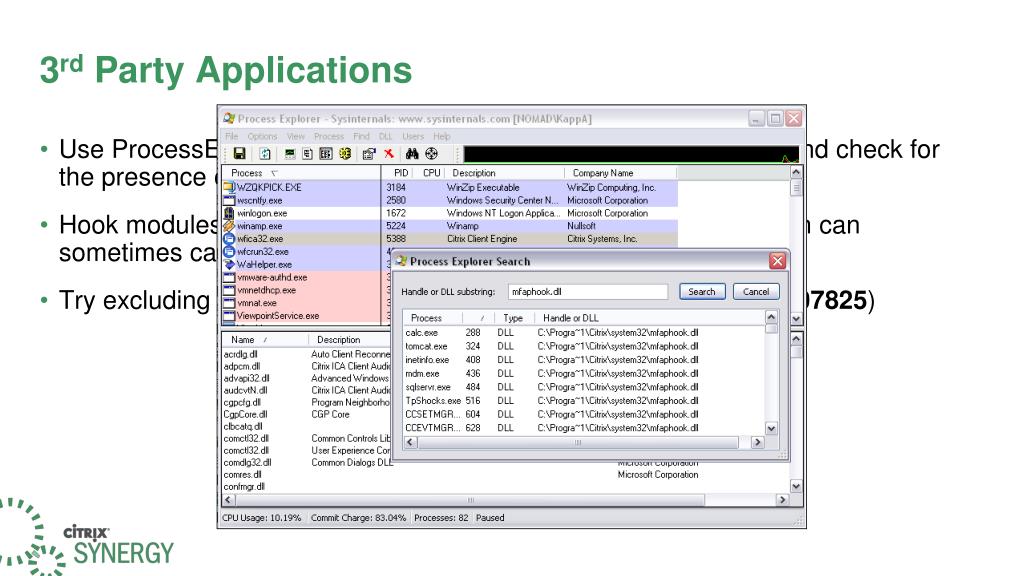
Task: Click search results horizontal right arrow
Action: pos(758,442)
